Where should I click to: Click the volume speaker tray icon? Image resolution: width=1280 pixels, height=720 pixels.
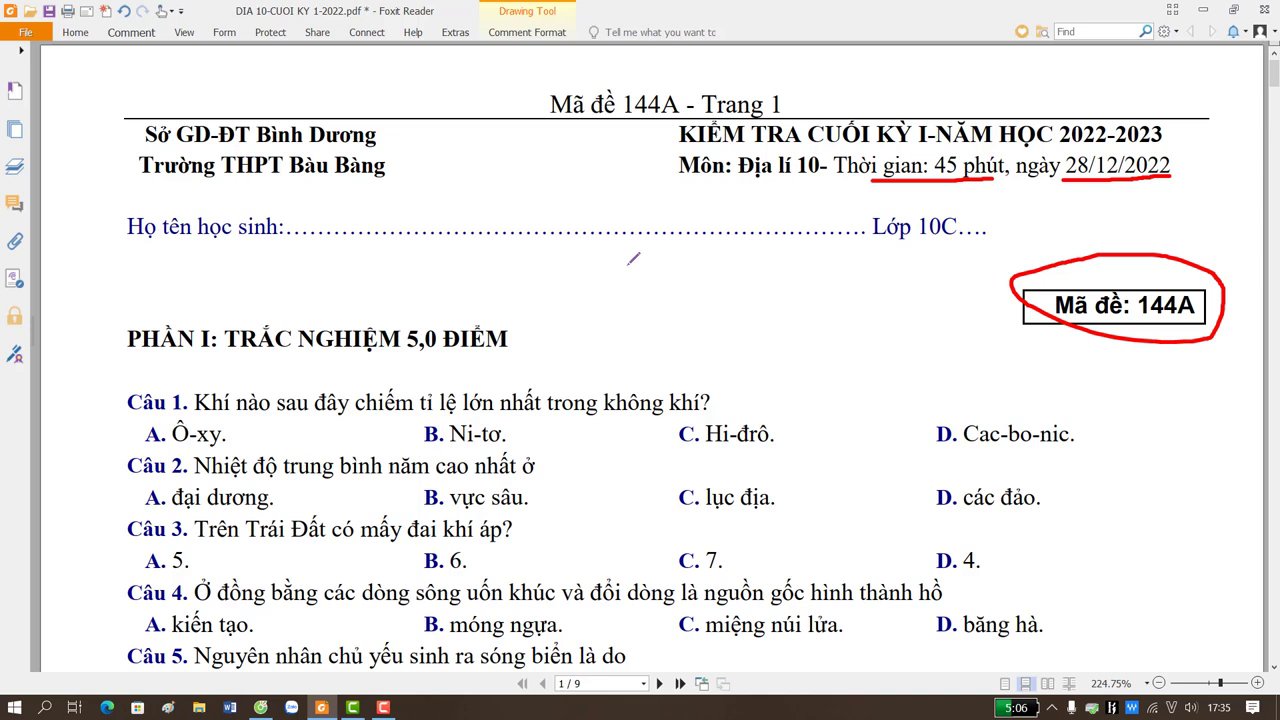pyautogui.click(x=1191, y=708)
